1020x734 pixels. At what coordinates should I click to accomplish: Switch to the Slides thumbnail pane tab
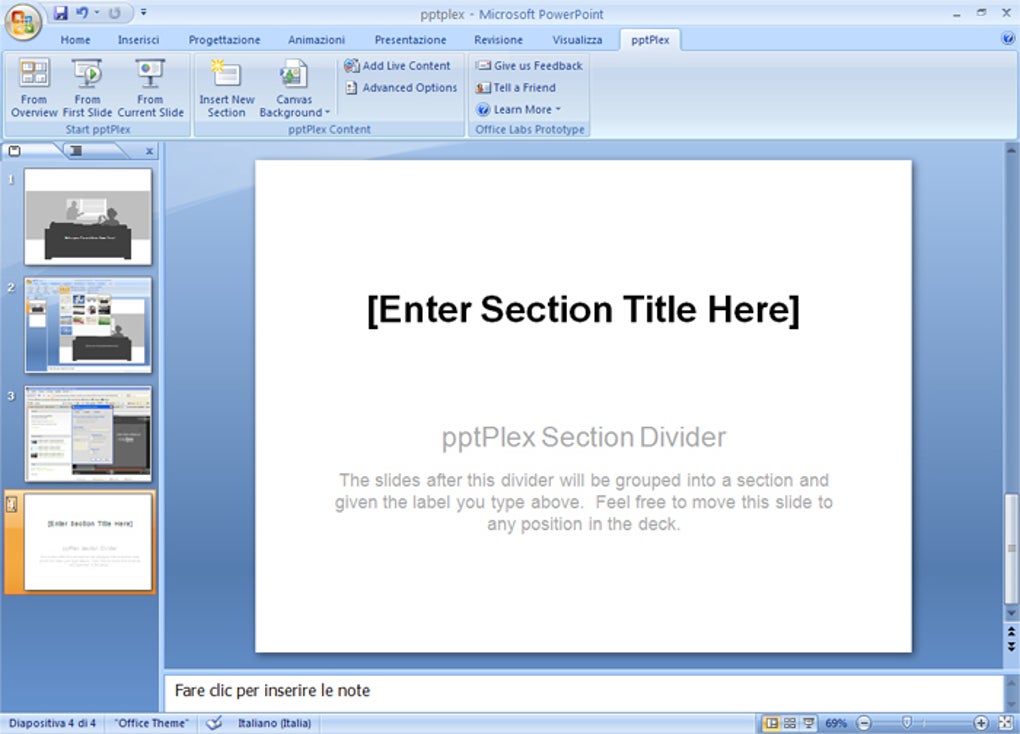point(14,151)
